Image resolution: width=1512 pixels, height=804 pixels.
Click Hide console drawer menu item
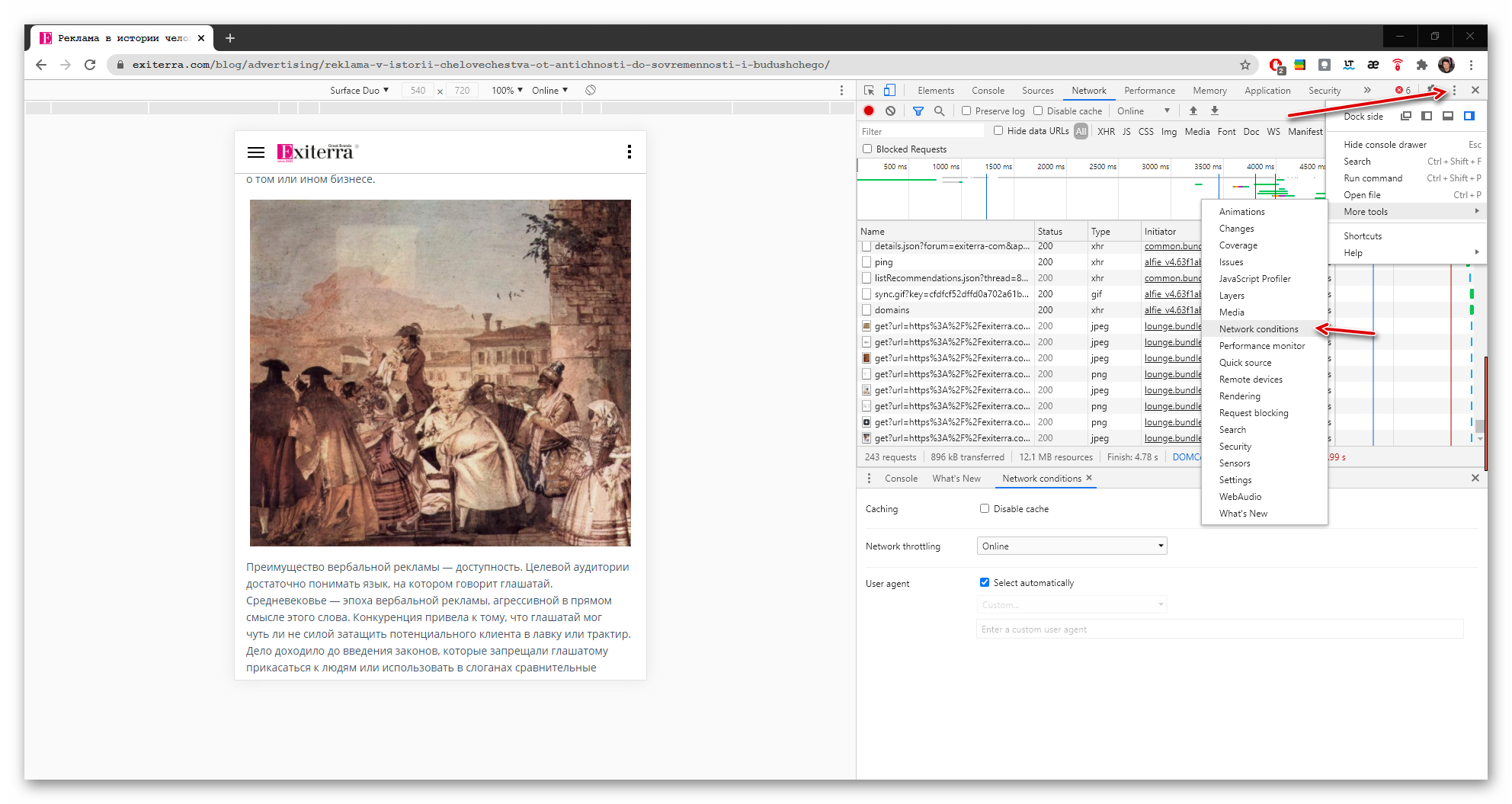tap(1407, 145)
